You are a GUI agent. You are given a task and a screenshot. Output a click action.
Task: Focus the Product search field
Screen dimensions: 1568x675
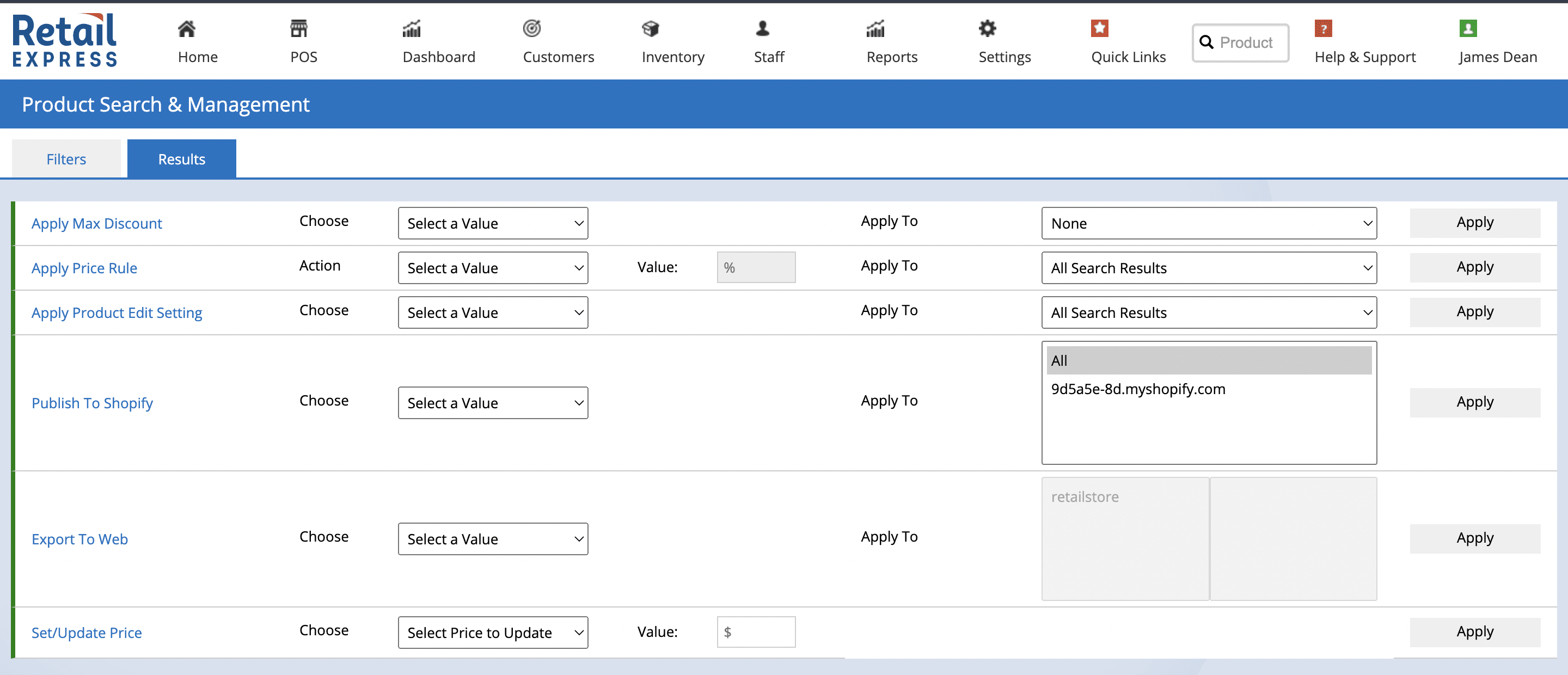(x=1240, y=42)
